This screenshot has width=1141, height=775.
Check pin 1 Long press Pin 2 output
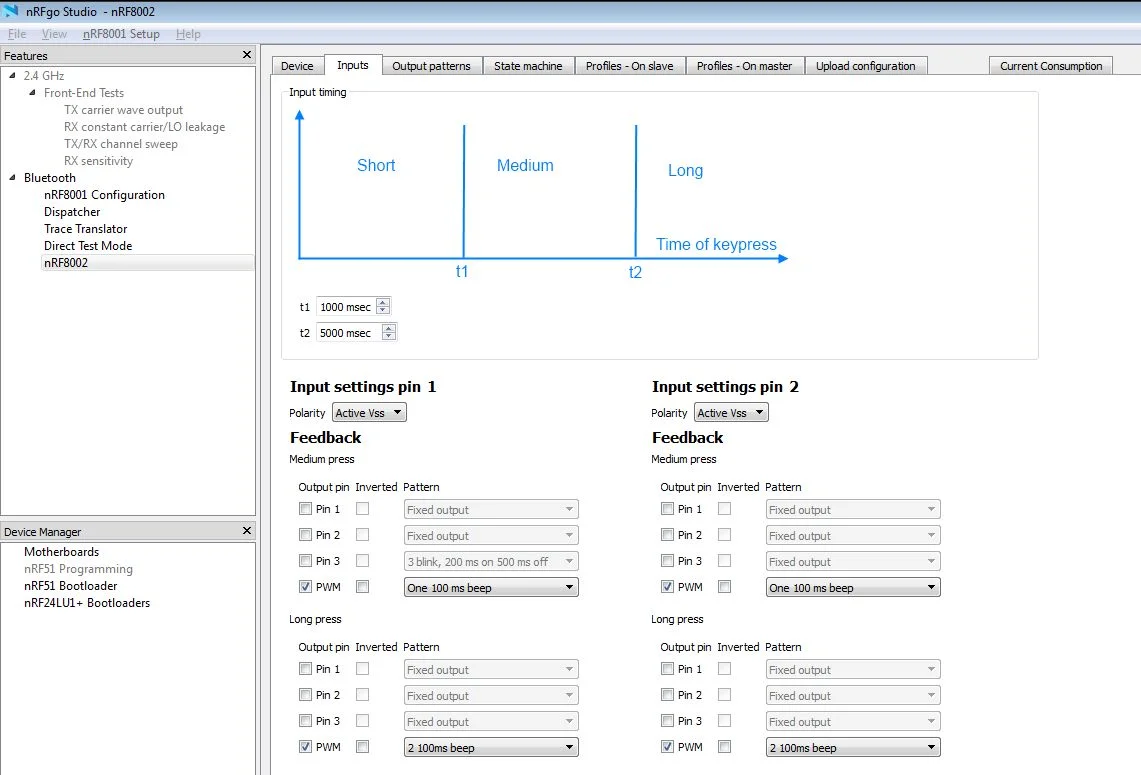pos(305,695)
